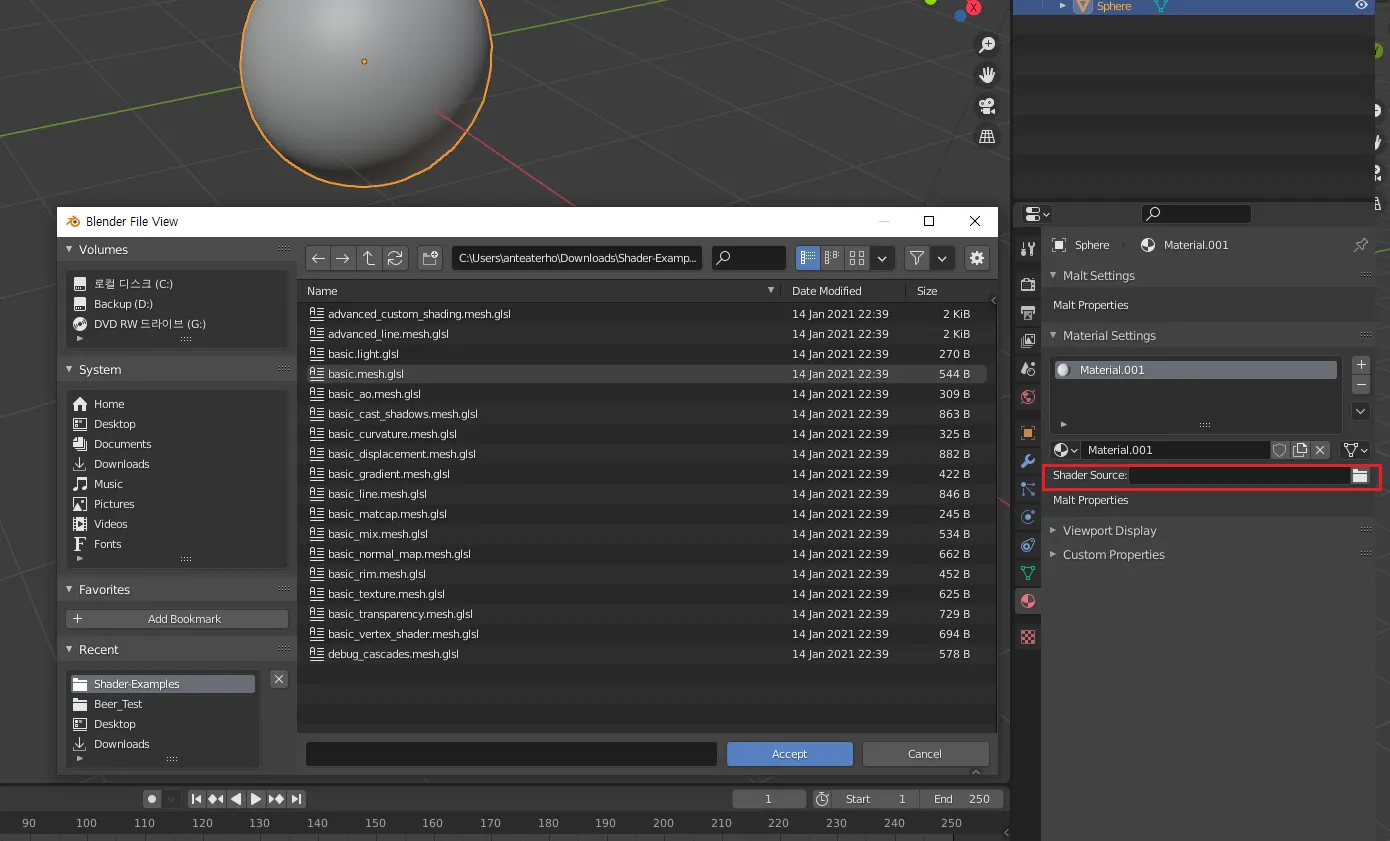The width and height of the screenshot is (1390, 841).
Task: Refresh the file list
Action: pyautogui.click(x=395, y=258)
